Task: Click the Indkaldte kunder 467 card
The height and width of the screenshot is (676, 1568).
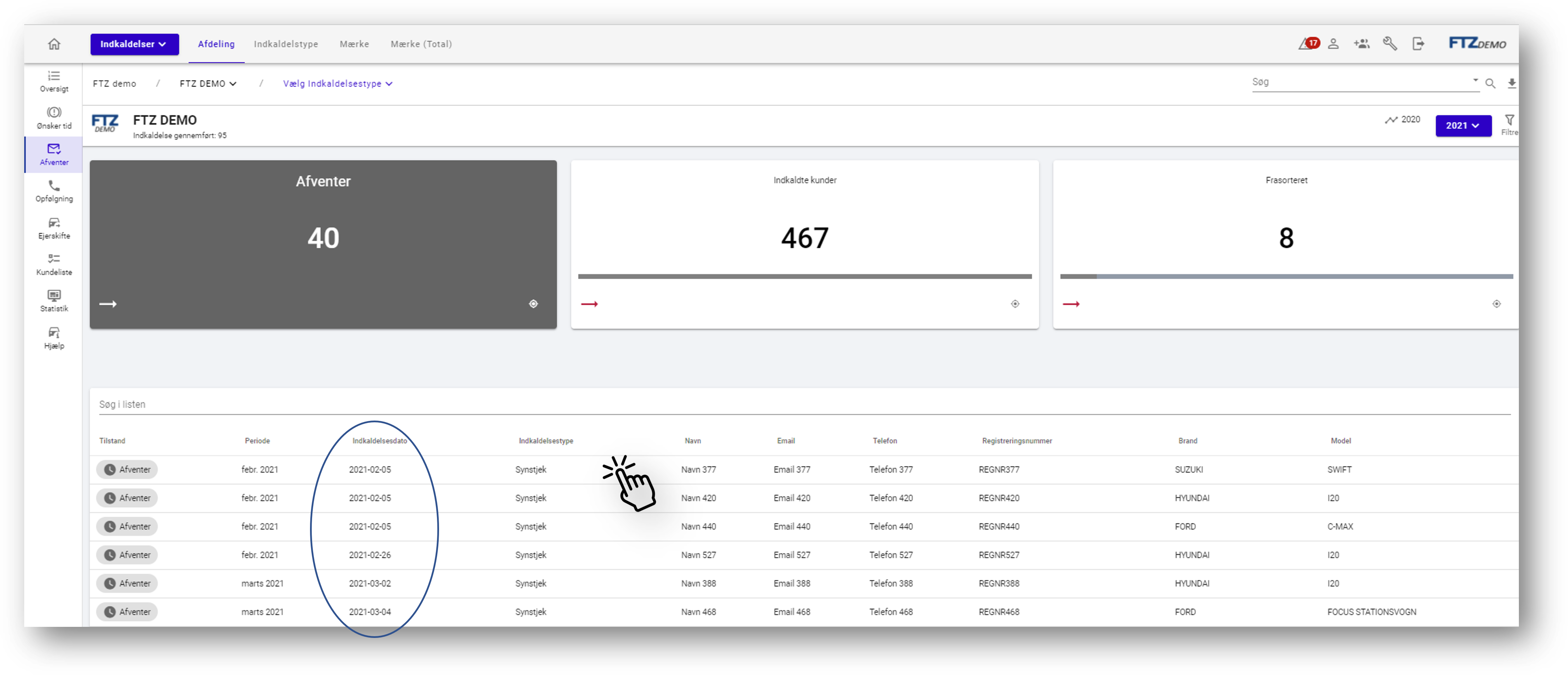Action: tap(805, 244)
